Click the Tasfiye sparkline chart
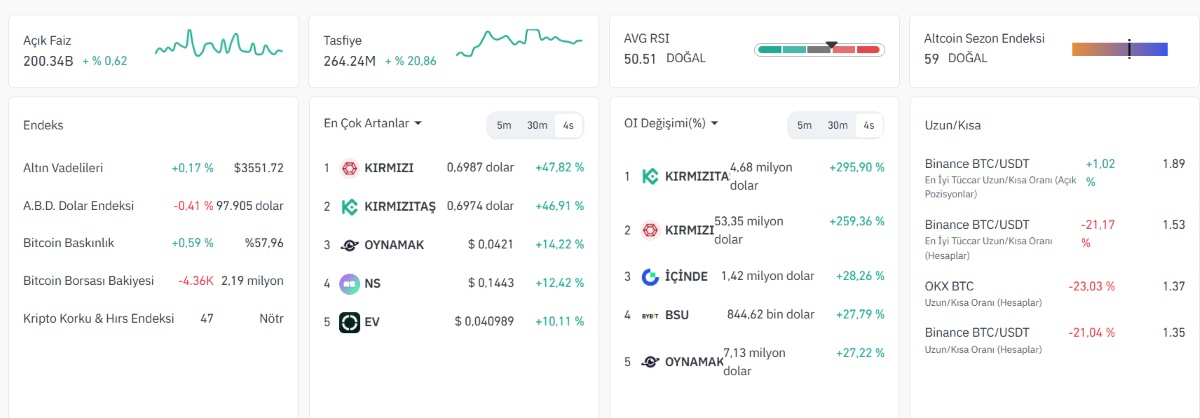The image size is (1200, 418). [519, 43]
